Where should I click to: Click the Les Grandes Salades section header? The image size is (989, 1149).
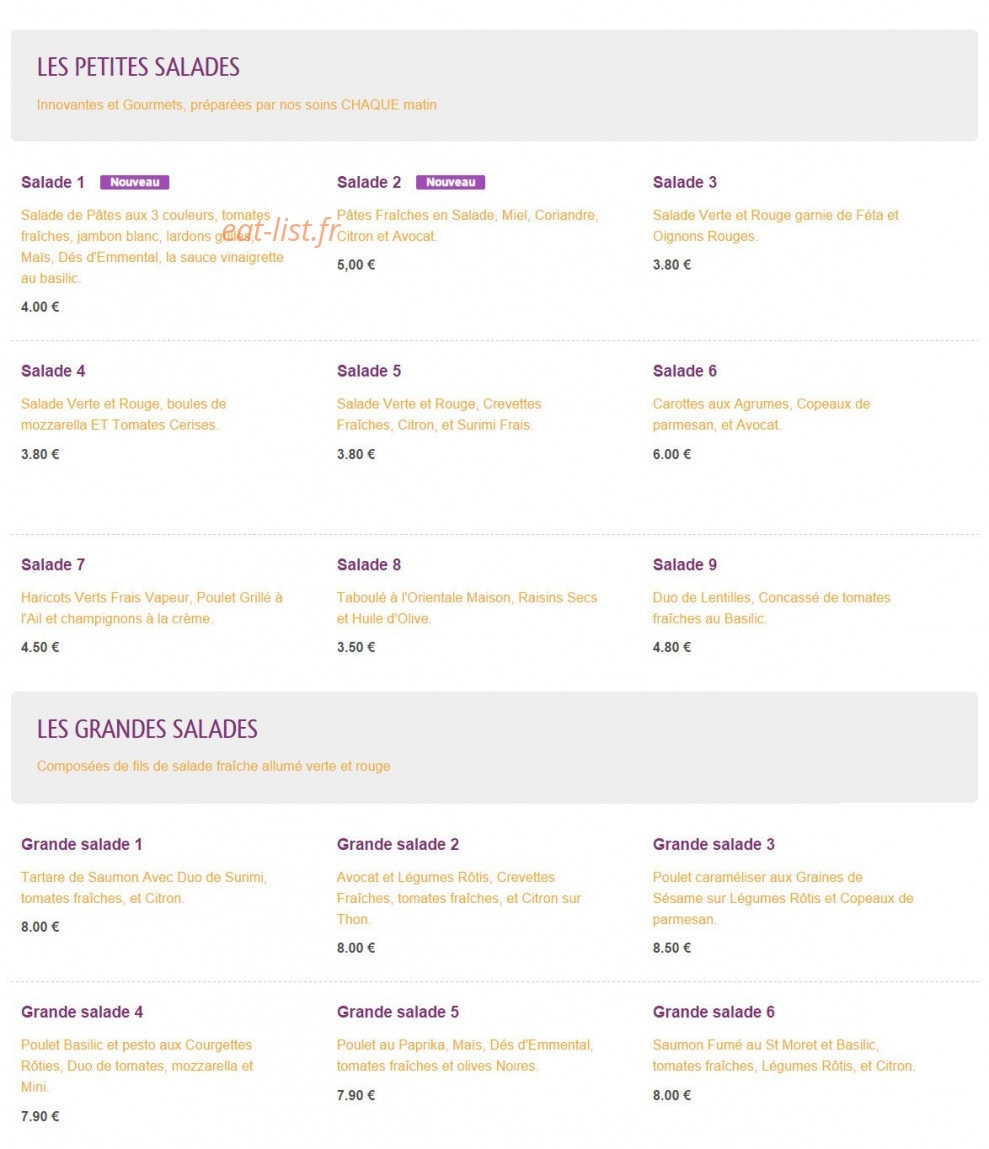(x=147, y=729)
